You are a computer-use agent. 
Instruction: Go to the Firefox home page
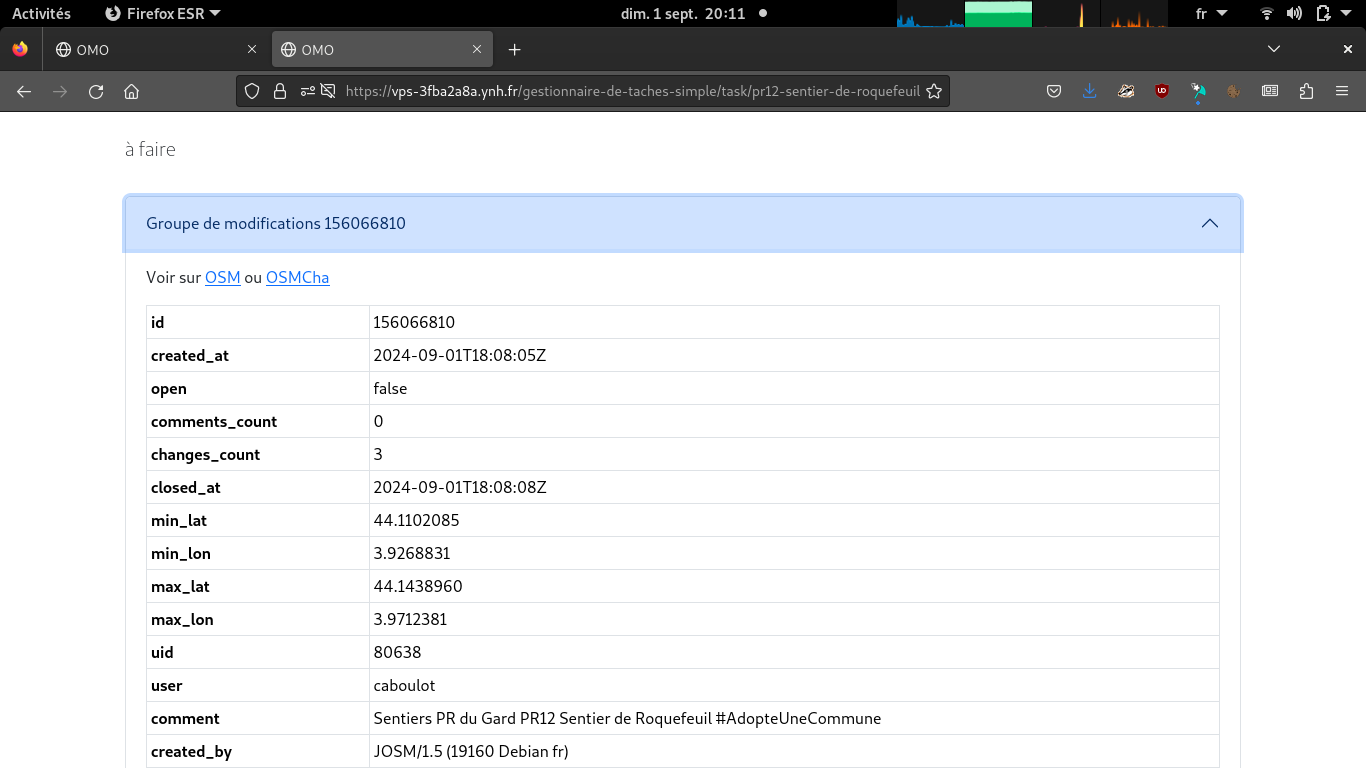131,91
